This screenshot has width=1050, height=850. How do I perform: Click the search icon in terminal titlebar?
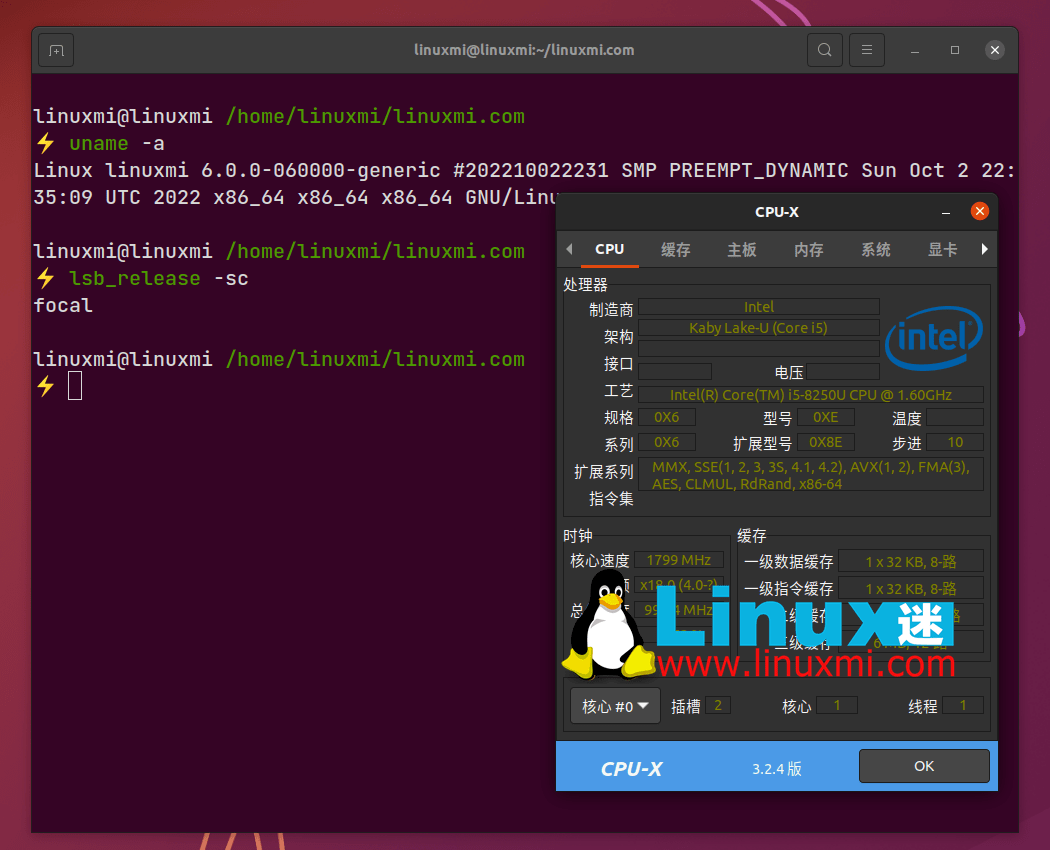(x=825, y=49)
